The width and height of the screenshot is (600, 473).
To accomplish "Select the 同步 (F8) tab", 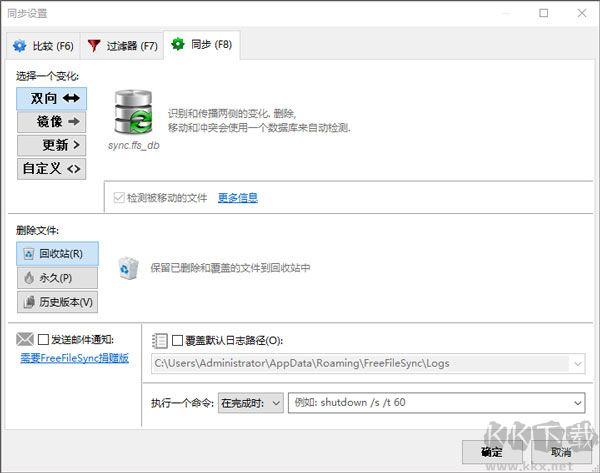I will point(202,45).
